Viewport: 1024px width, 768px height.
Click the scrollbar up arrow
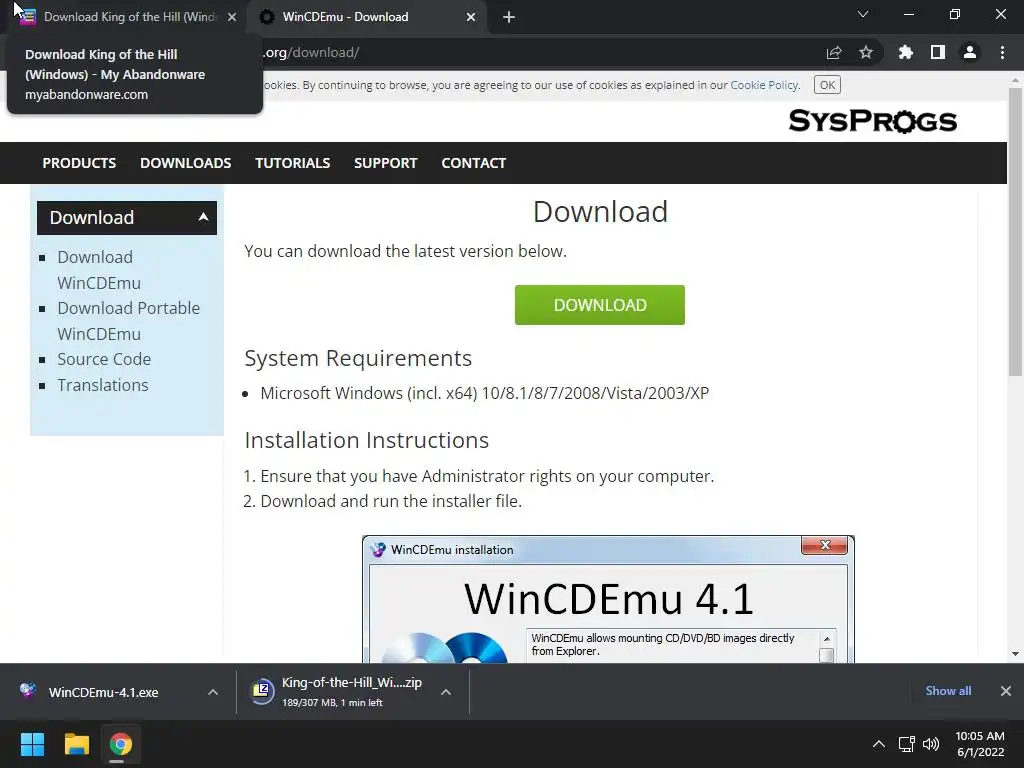coord(1015,81)
